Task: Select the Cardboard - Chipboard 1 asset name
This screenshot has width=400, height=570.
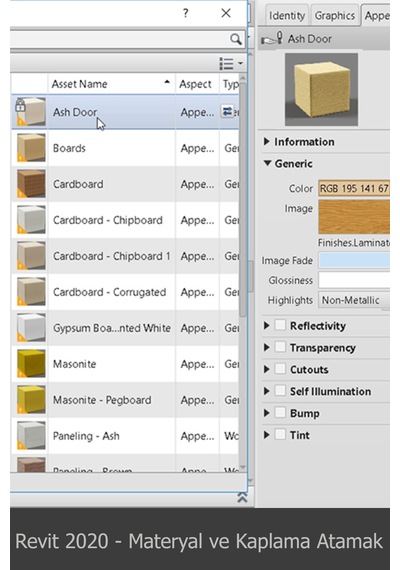Action: point(112,256)
